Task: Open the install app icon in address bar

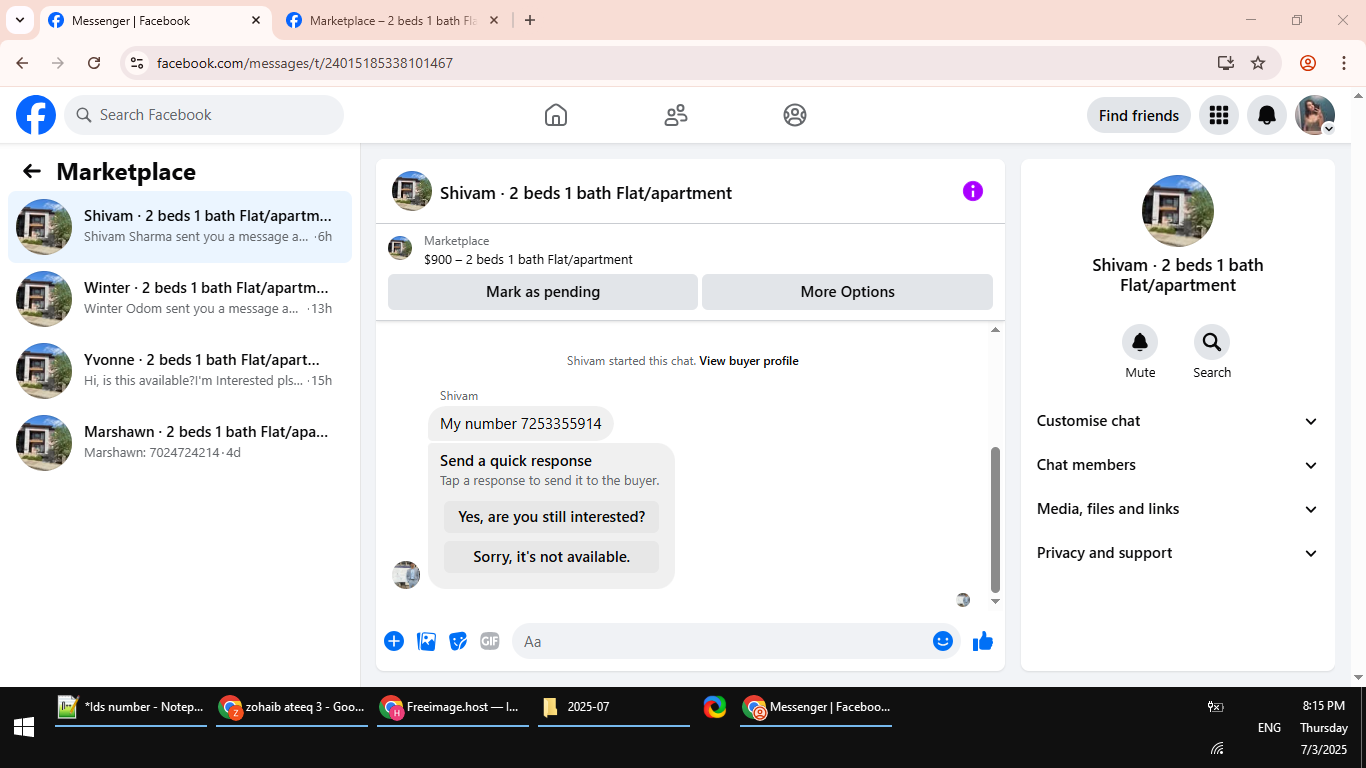Action: (x=1226, y=63)
